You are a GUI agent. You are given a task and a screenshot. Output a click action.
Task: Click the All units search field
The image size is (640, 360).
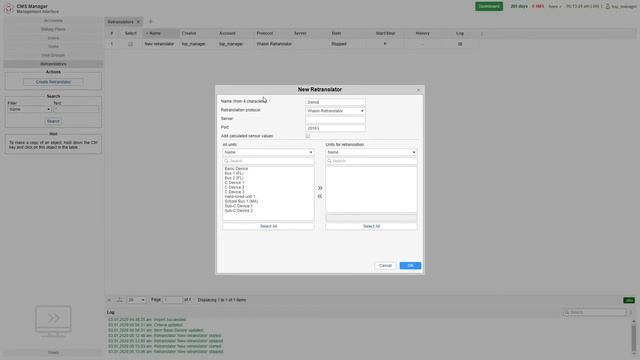(x=268, y=161)
